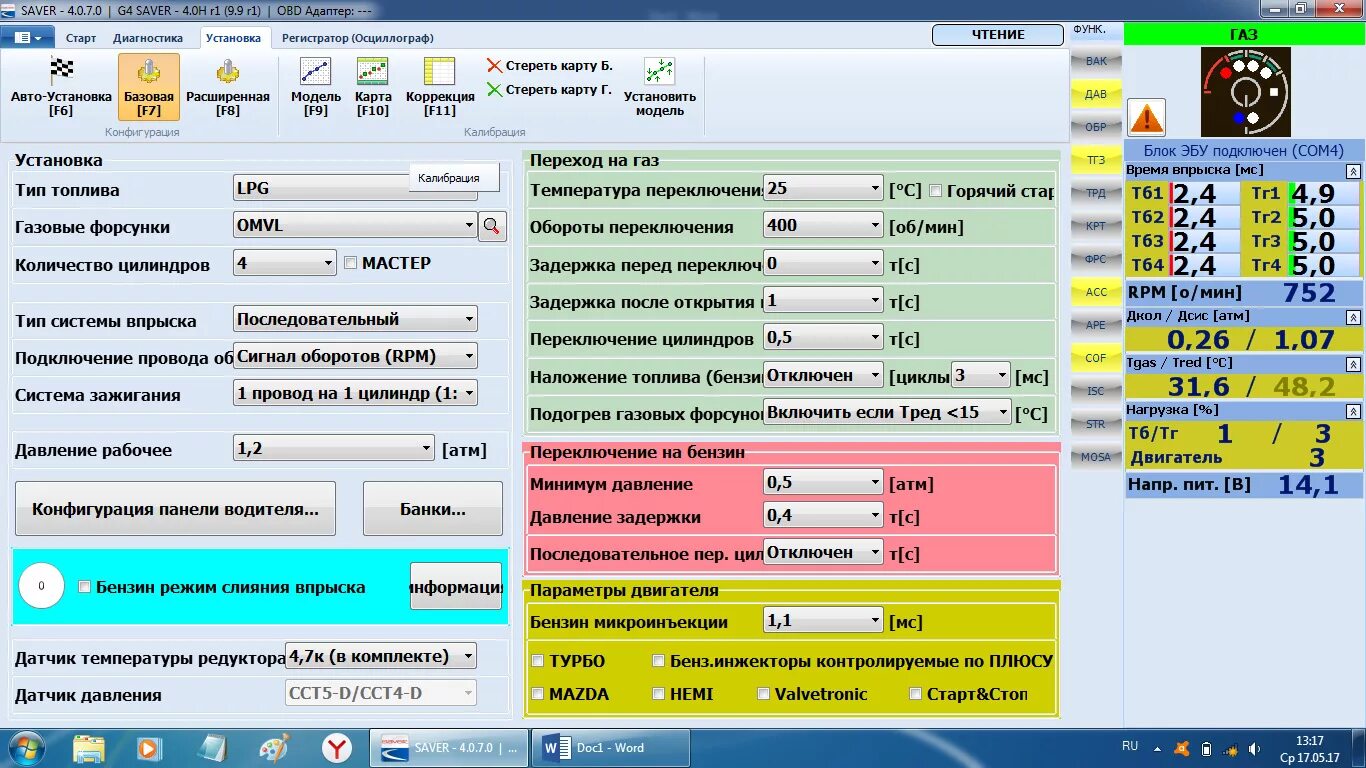Collapse Время впрыска panel arrow
Image resolution: width=1366 pixels, height=768 pixels.
pyautogui.click(x=1353, y=171)
